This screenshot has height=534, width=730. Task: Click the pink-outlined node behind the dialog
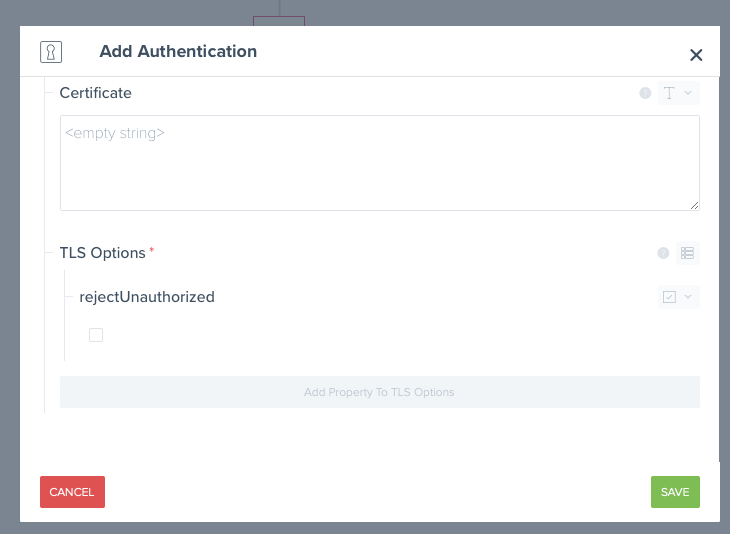point(279,20)
